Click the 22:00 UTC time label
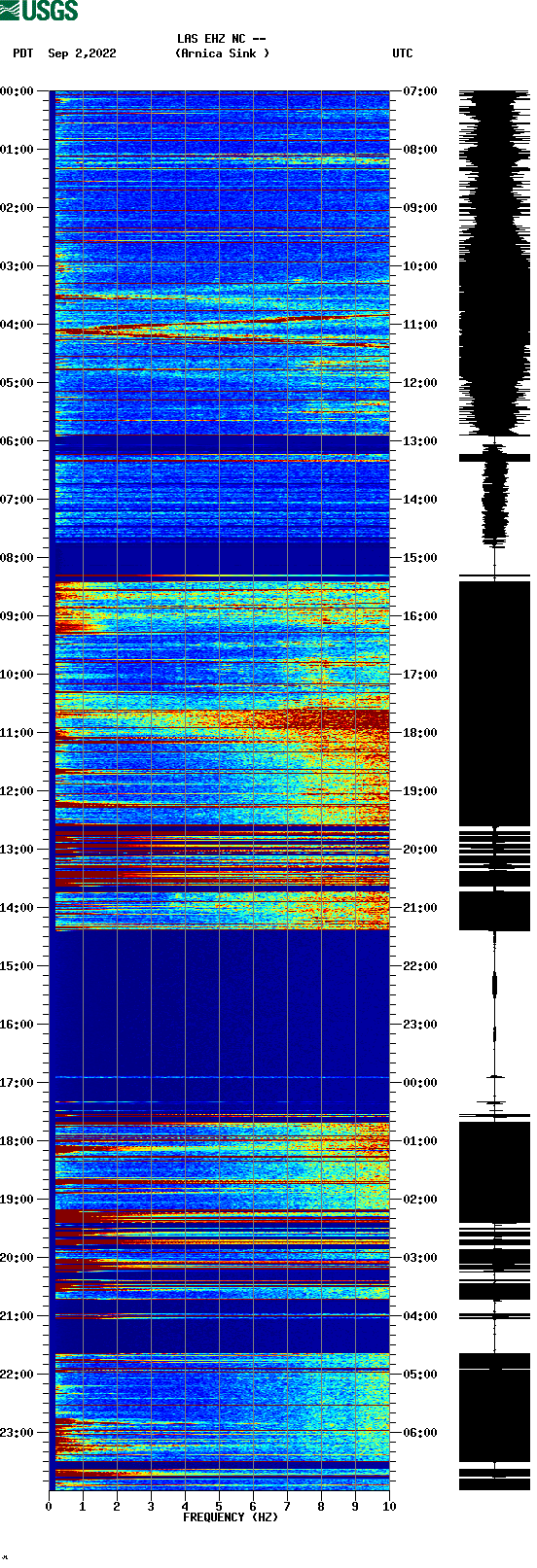The height and width of the screenshot is (1568, 537). click(420, 966)
